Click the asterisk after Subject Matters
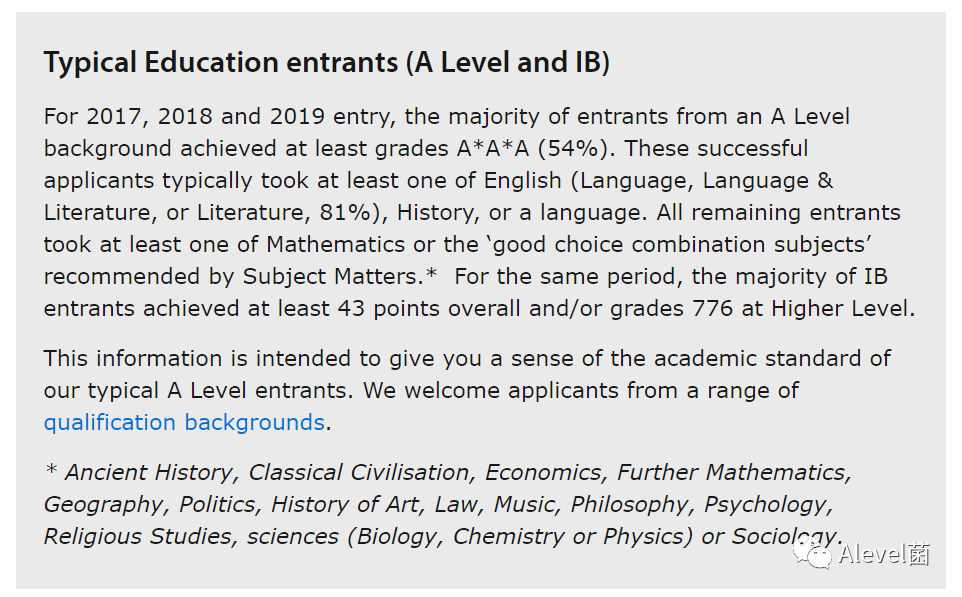 (431, 273)
